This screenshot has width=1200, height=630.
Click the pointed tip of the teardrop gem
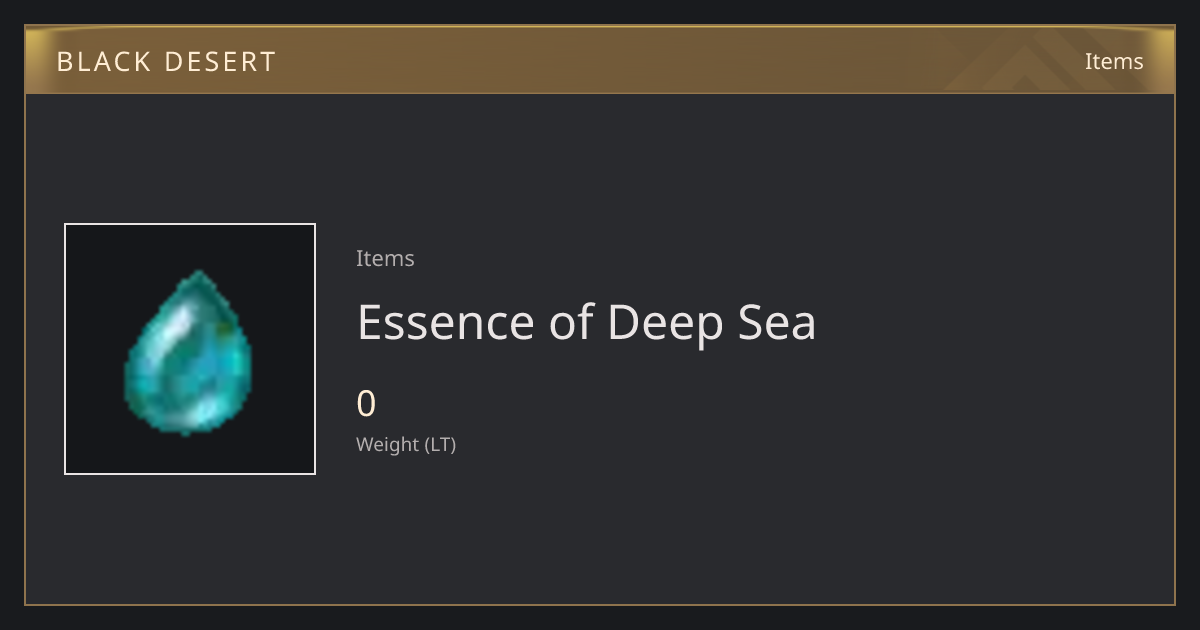pos(200,276)
